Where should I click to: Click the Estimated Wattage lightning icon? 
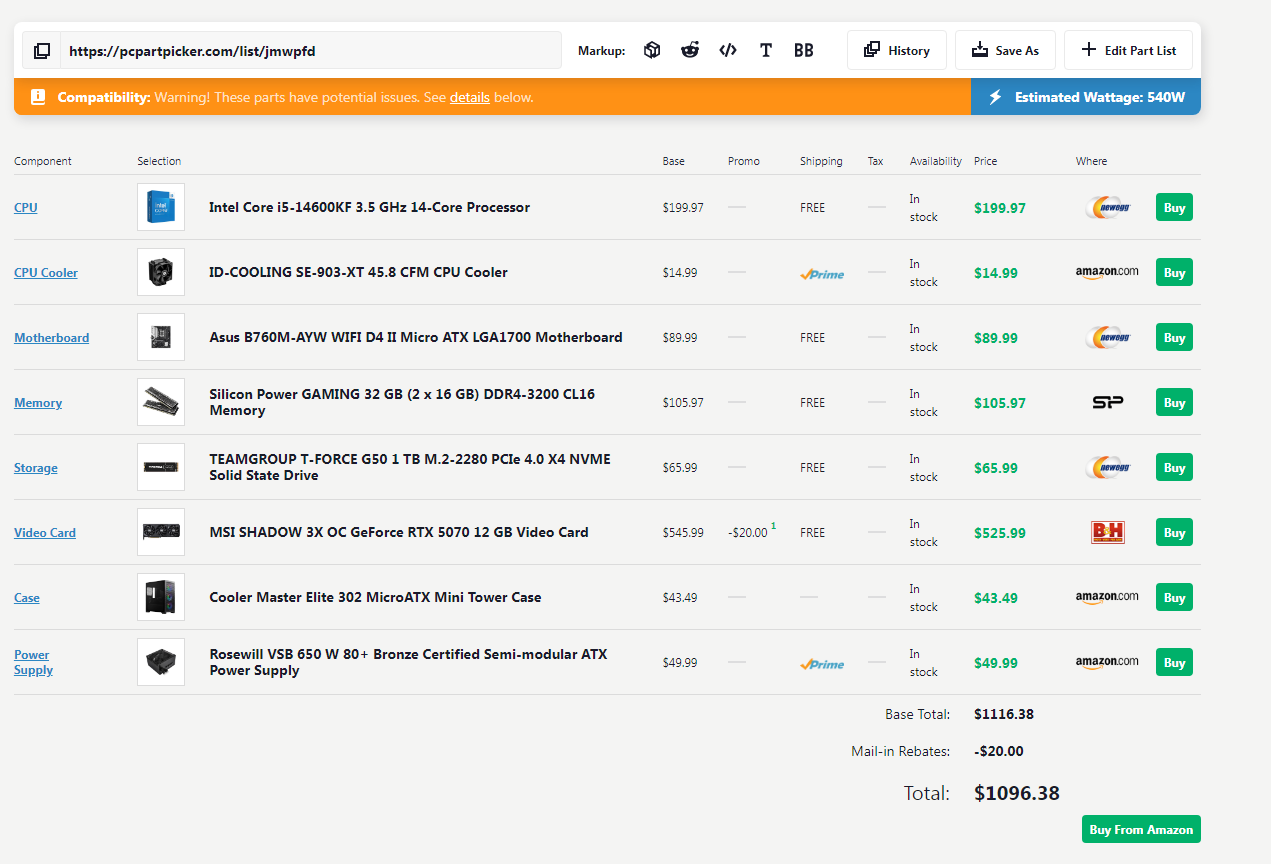995,97
